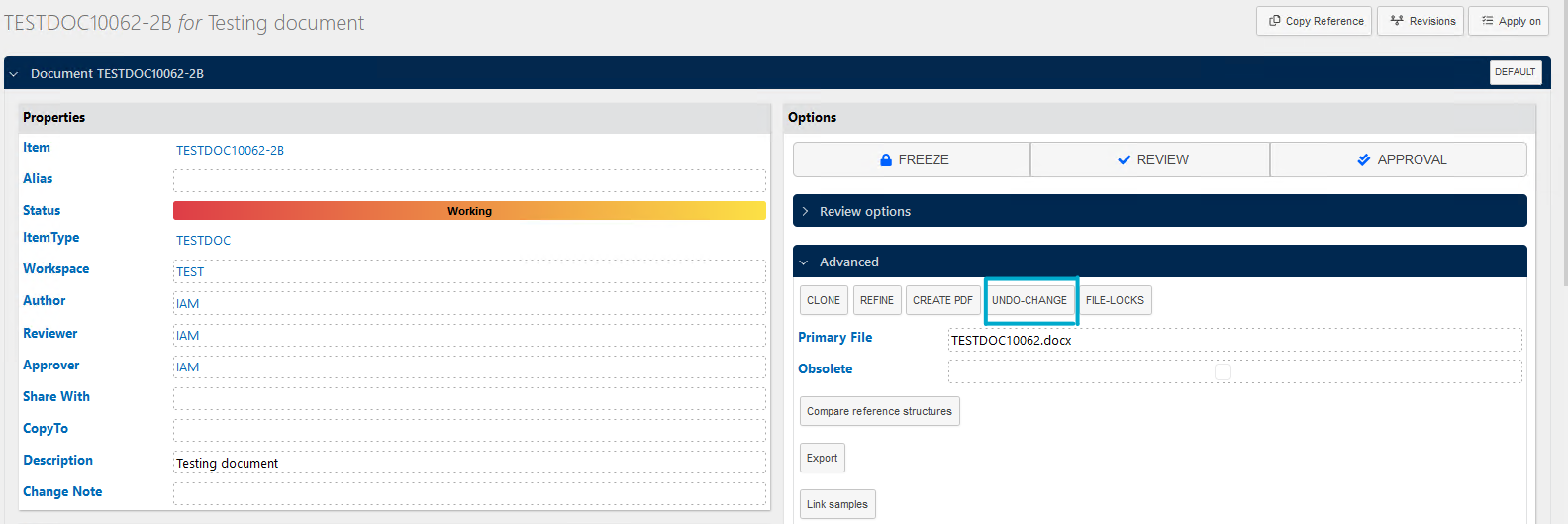Click the Description field Testing document

coord(469,463)
